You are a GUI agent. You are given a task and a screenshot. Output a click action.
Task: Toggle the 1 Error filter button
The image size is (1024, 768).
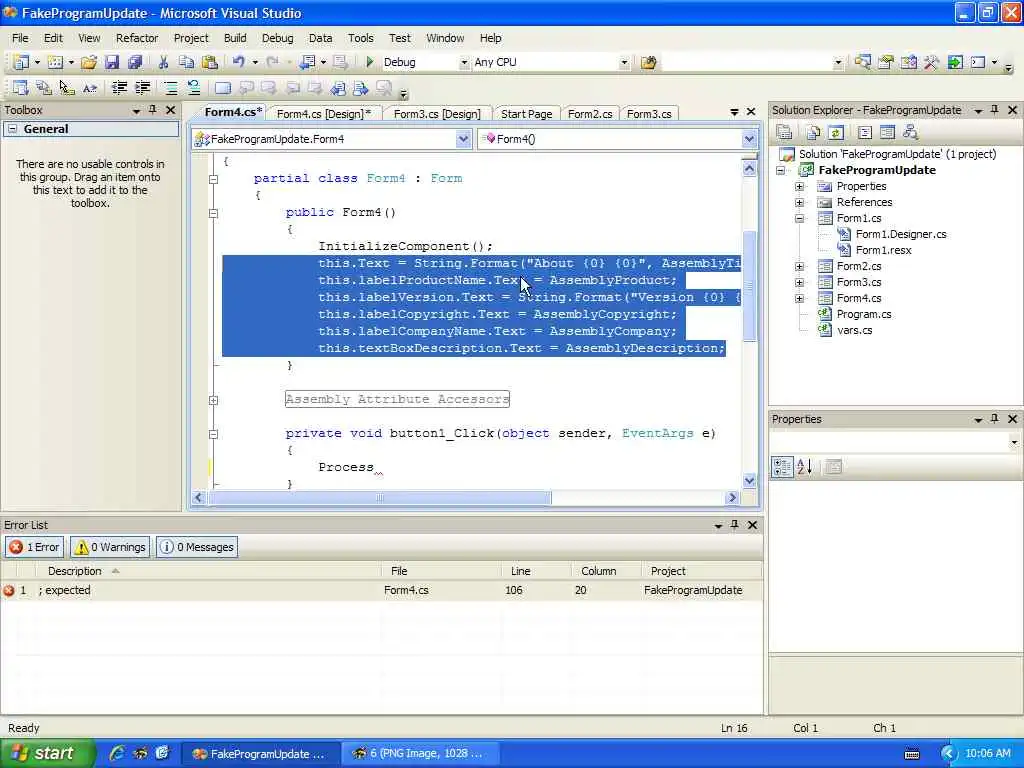pyautogui.click(x=35, y=547)
